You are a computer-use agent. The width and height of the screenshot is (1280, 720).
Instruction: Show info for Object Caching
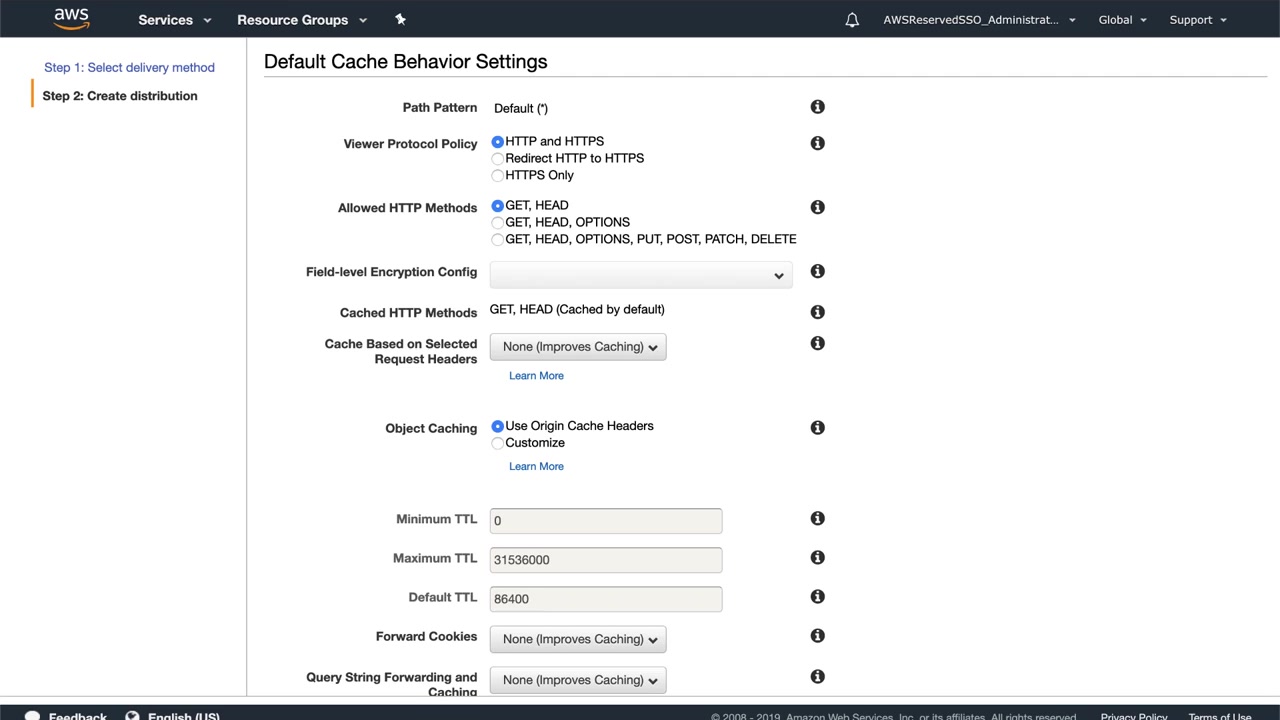pos(817,427)
